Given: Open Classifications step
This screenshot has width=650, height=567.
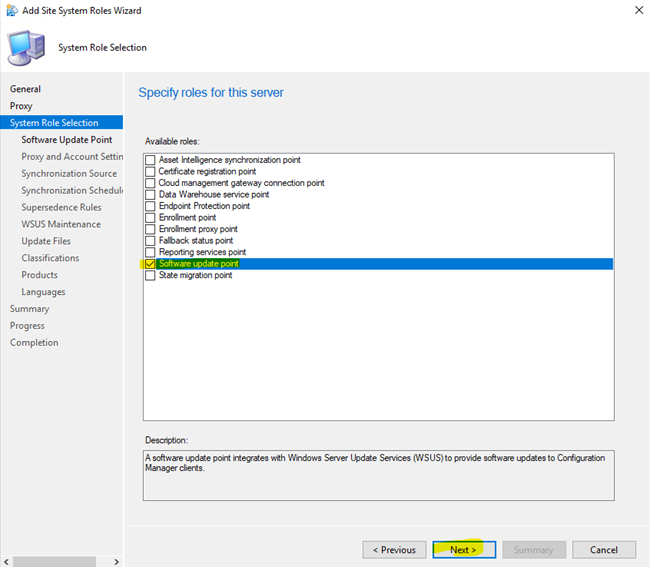Looking at the screenshot, I should pyautogui.click(x=50, y=258).
